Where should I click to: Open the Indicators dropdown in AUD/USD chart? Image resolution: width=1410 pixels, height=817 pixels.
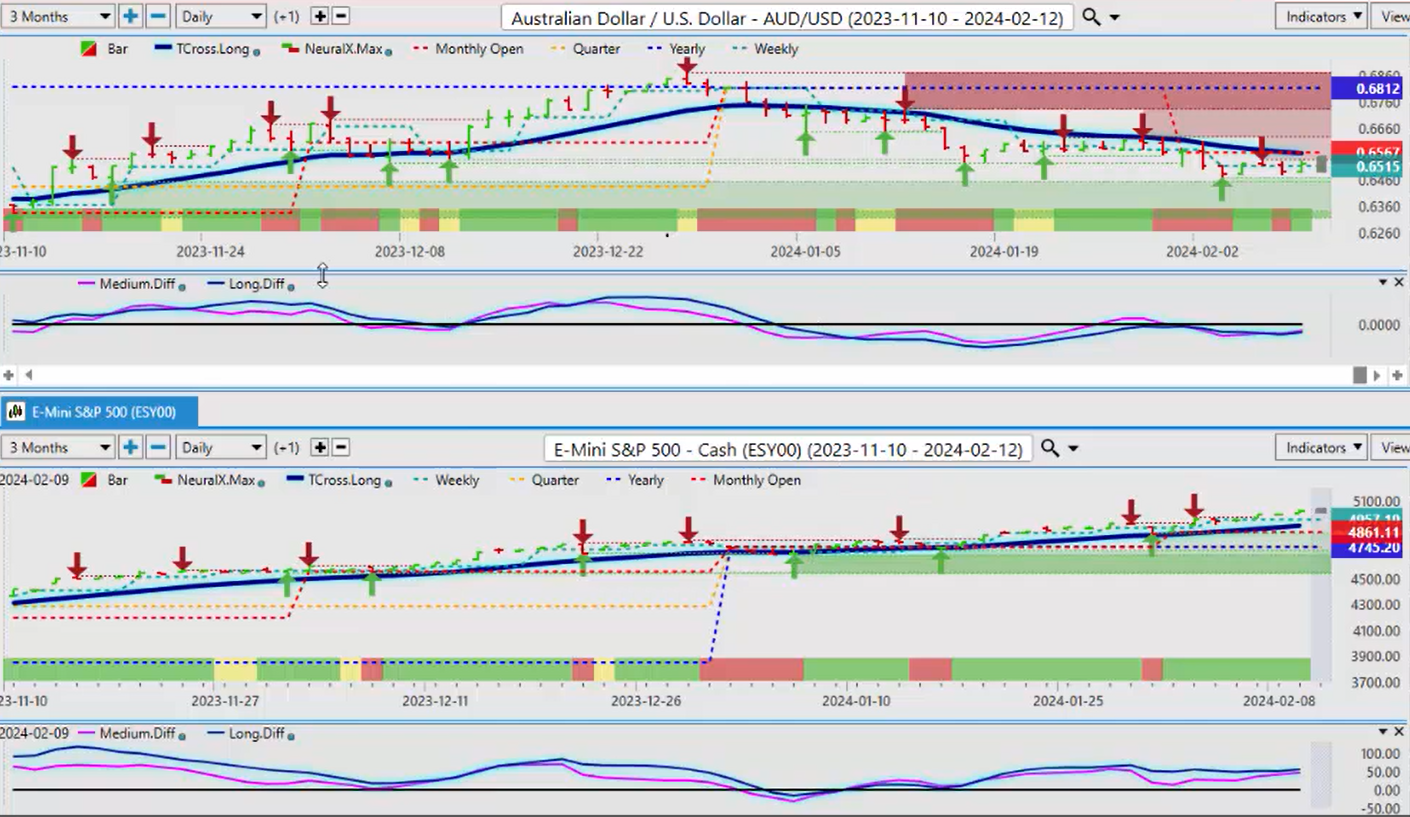tap(1322, 16)
